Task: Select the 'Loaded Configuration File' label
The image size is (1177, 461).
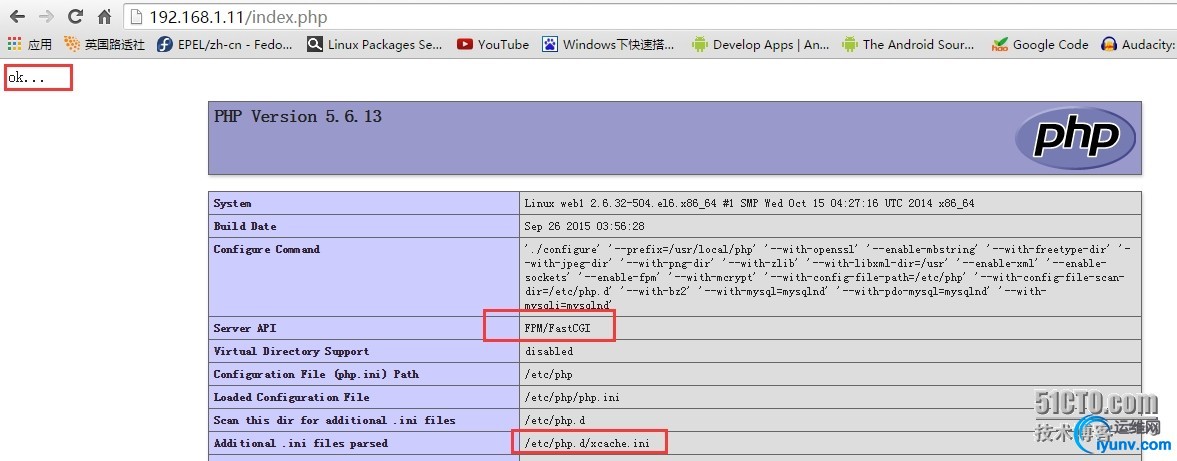Action: (x=291, y=397)
